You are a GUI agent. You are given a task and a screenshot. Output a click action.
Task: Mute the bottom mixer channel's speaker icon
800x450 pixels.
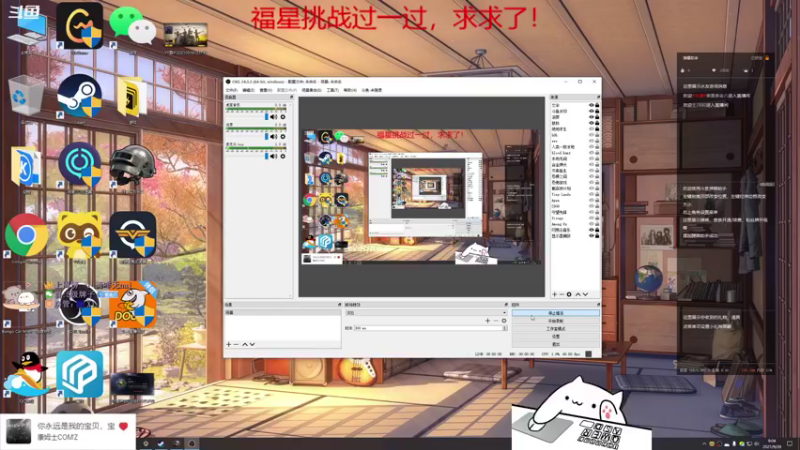click(274, 156)
